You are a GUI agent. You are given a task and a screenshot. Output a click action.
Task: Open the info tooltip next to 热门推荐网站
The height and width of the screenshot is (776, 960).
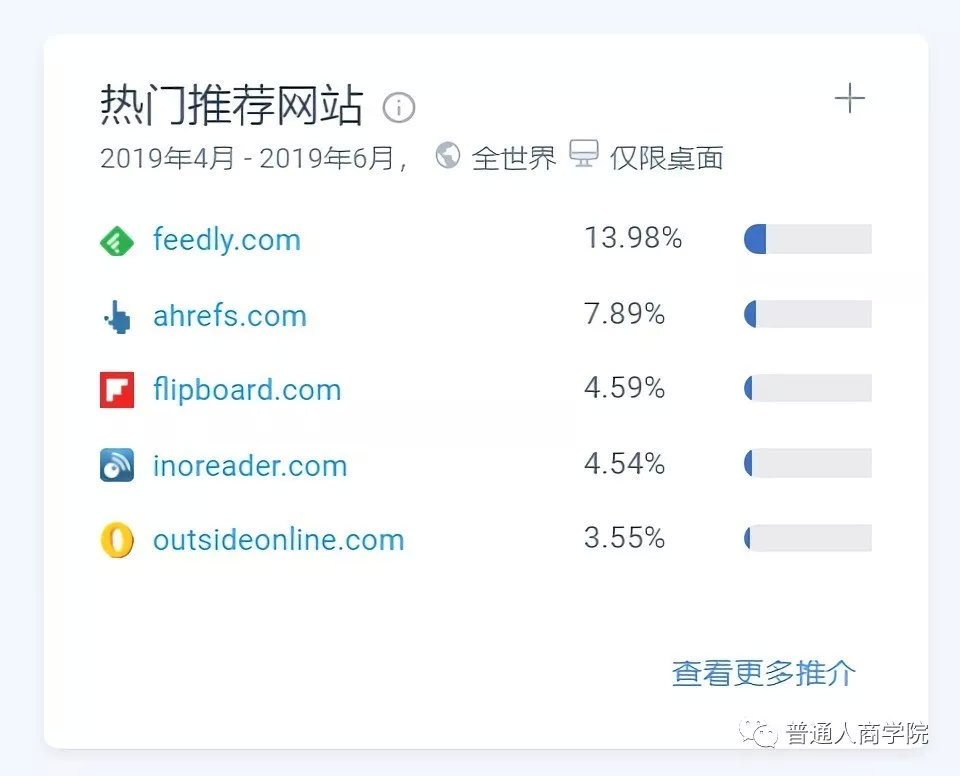point(399,108)
